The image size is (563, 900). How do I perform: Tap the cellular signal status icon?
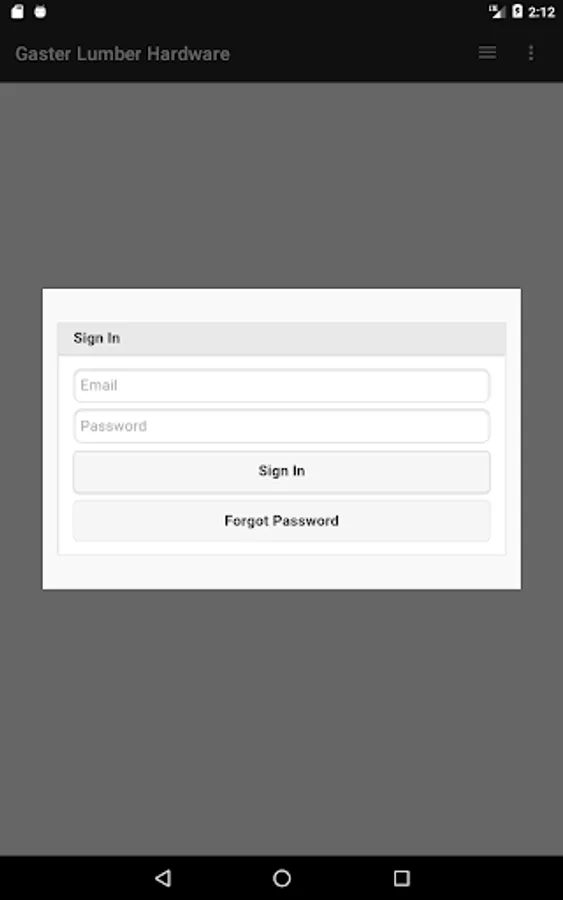pyautogui.click(x=497, y=11)
